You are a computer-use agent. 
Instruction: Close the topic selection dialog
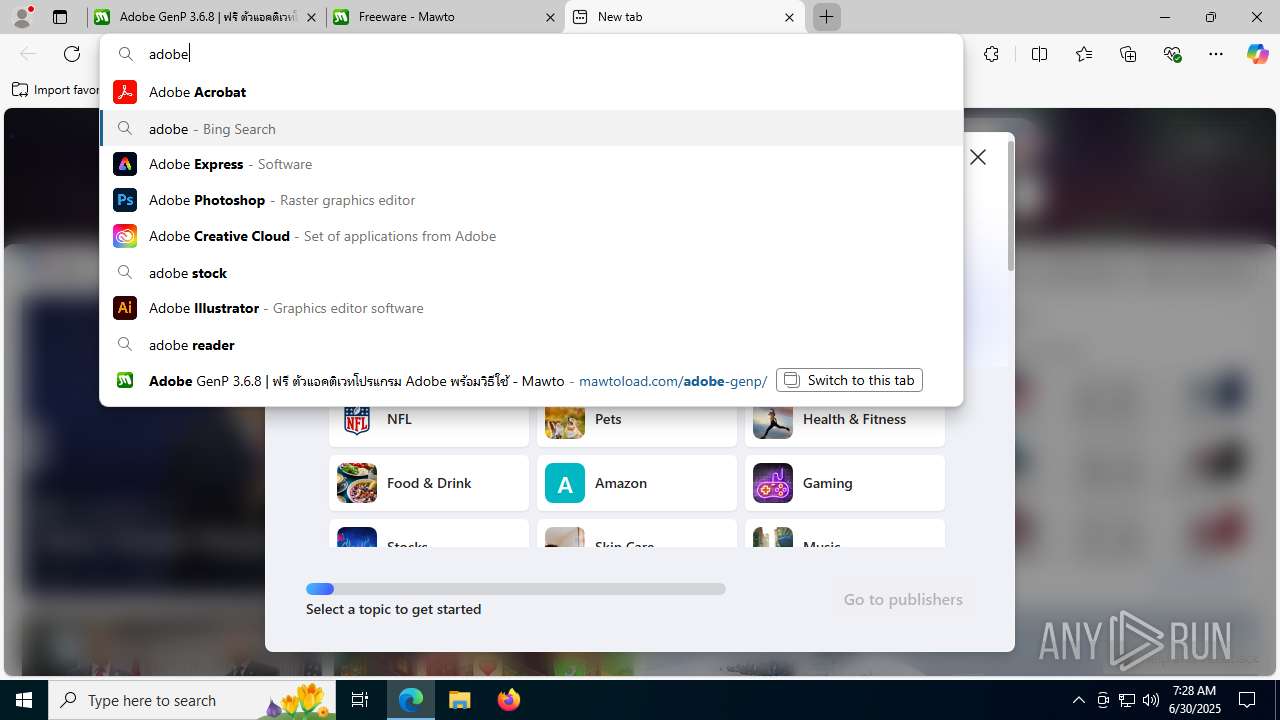click(x=978, y=157)
